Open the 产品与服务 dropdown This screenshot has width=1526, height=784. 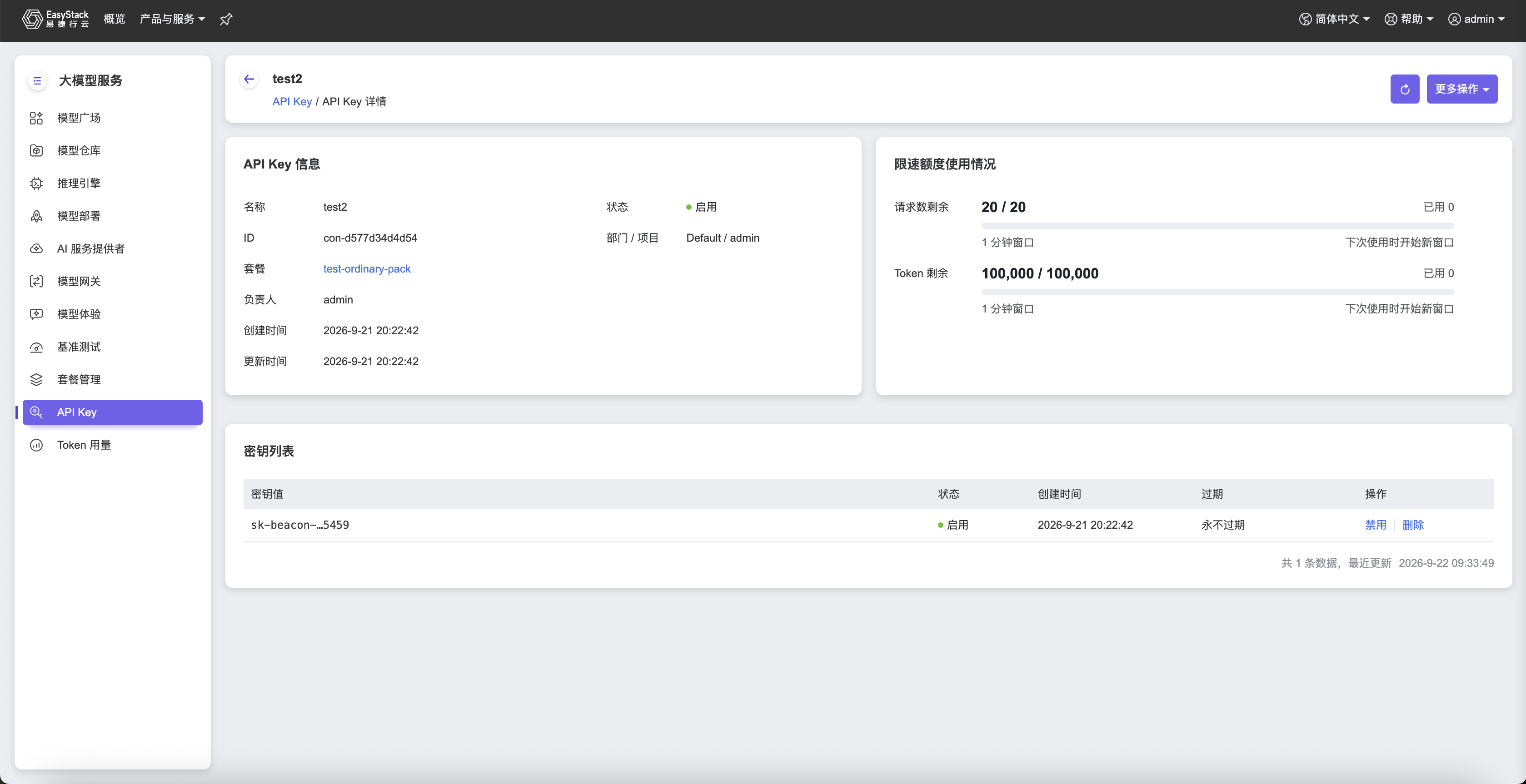(172, 19)
